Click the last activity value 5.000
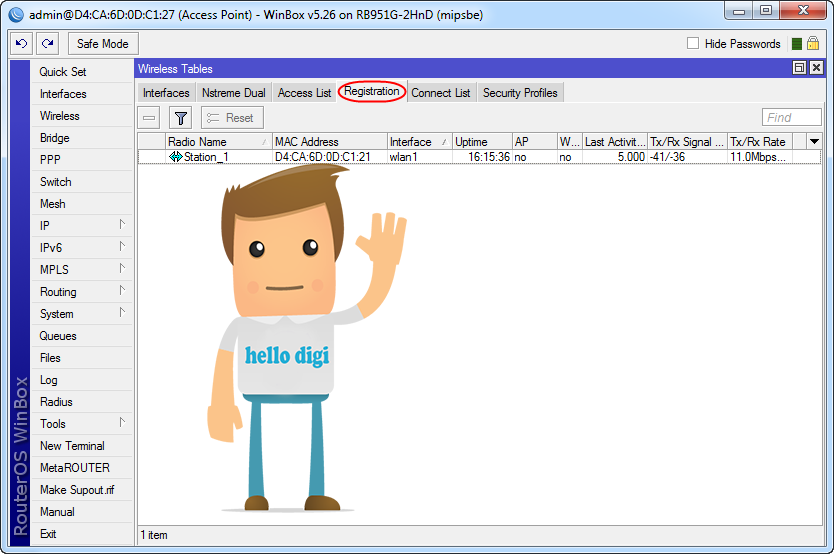Image resolution: width=834 pixels, height=554 pixels. tap(631, 157)
